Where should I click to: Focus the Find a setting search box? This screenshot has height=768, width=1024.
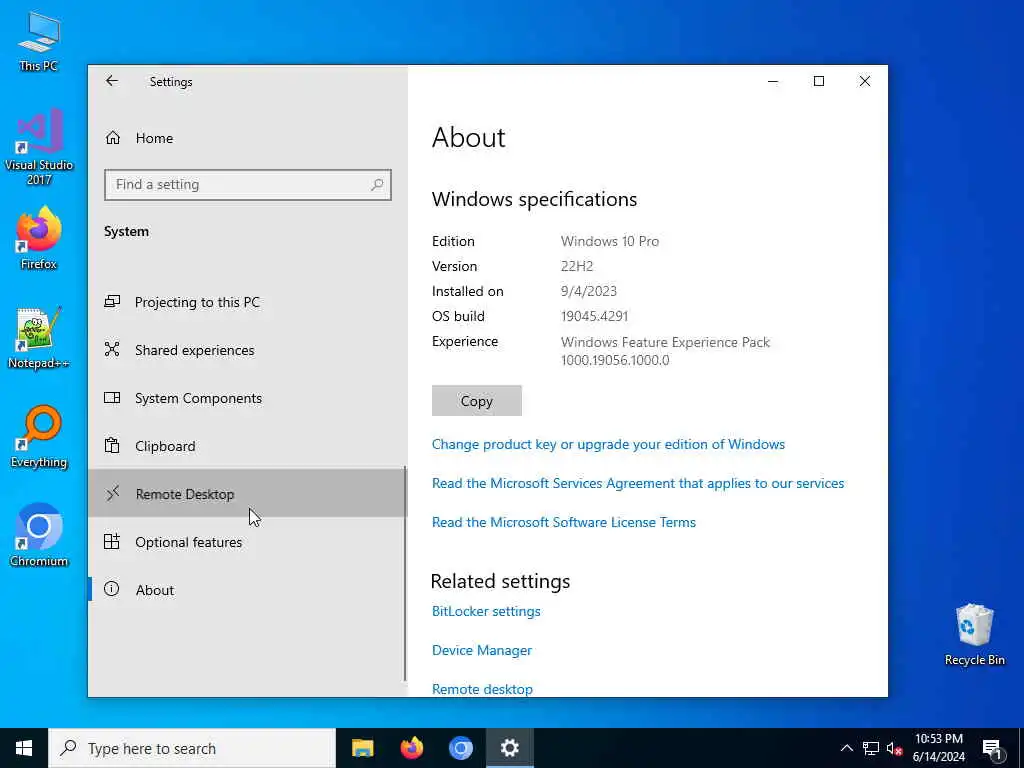pyautogui.click(x=248, y=185)
